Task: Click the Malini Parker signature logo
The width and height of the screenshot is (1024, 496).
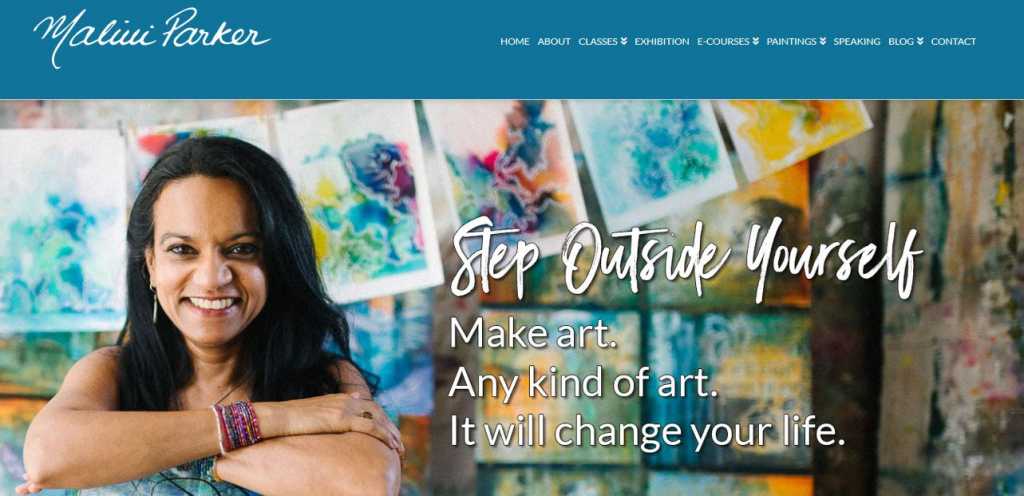Action: 152,37
